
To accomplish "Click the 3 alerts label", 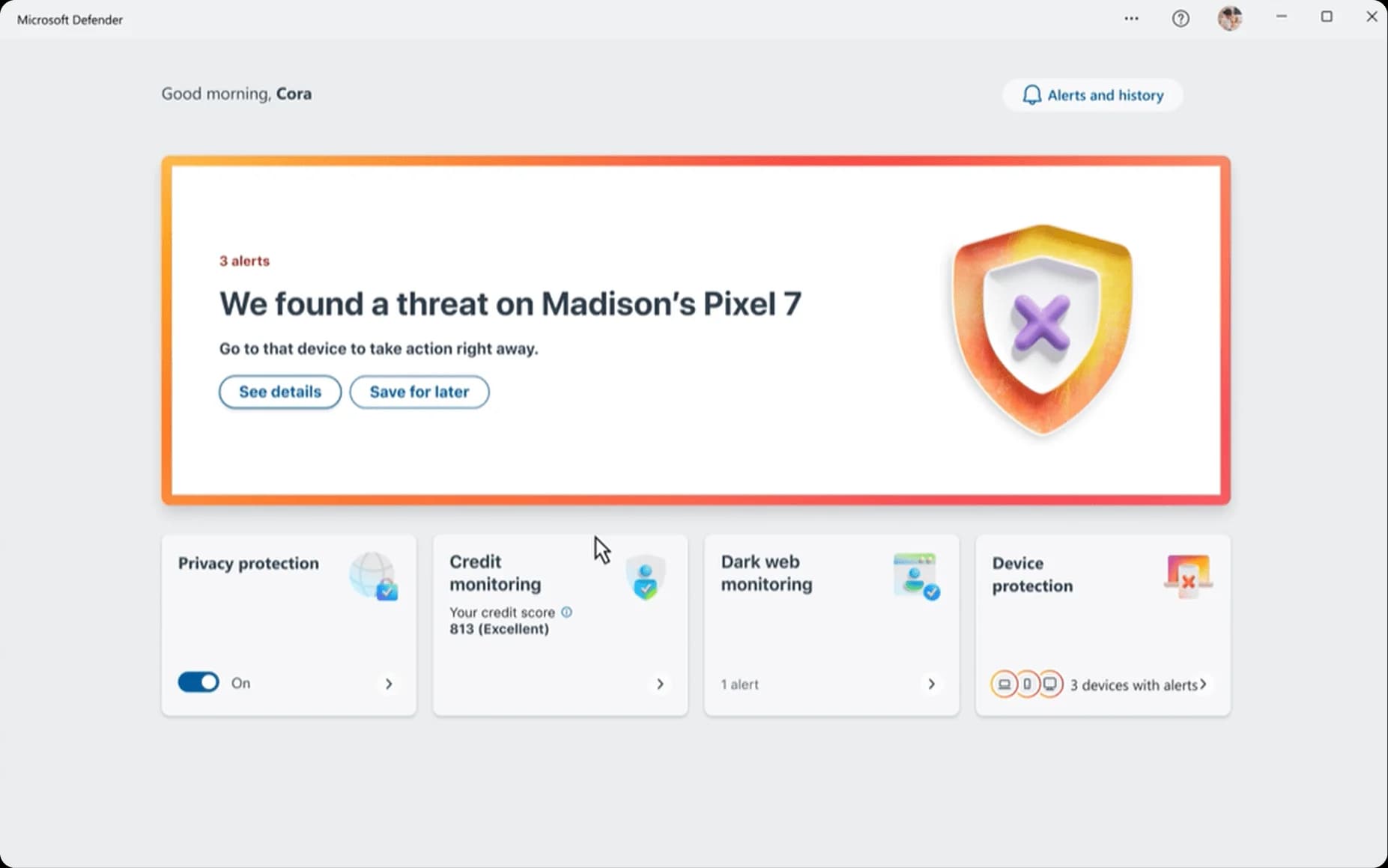I will pyautogui.click(x=244, y=261).
